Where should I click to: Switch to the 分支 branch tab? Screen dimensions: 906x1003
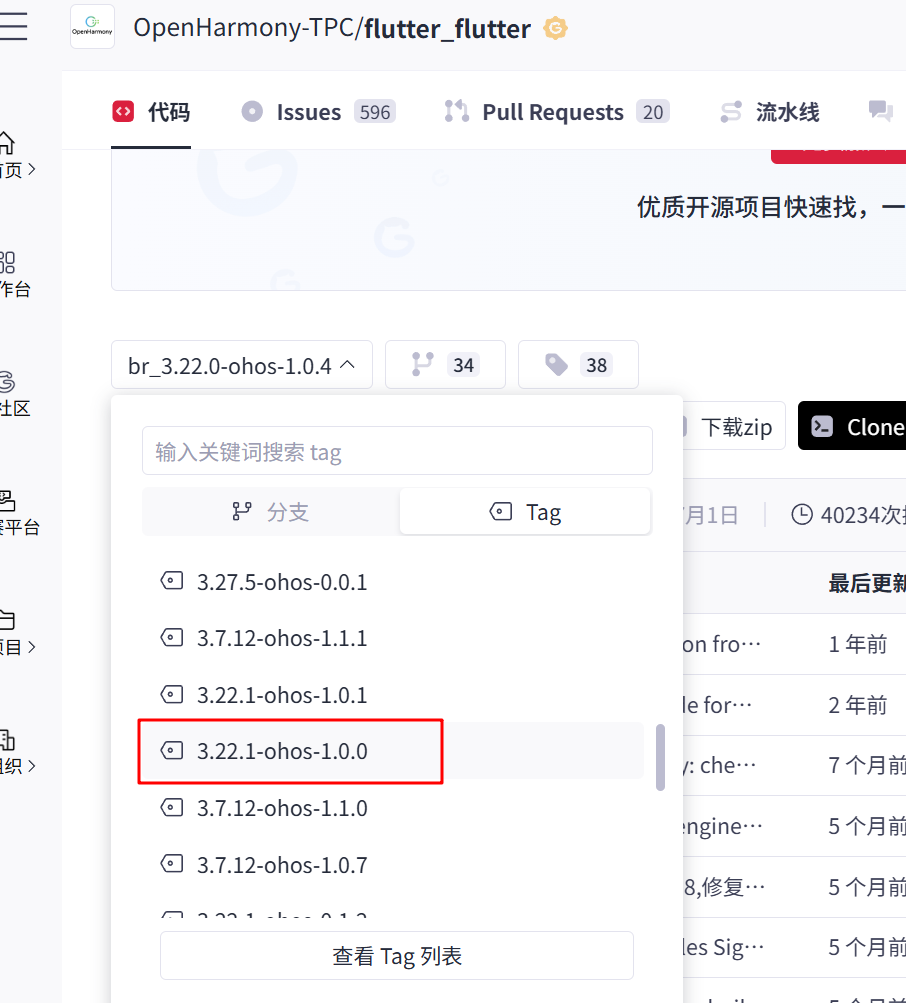click(x=271, y=512)
